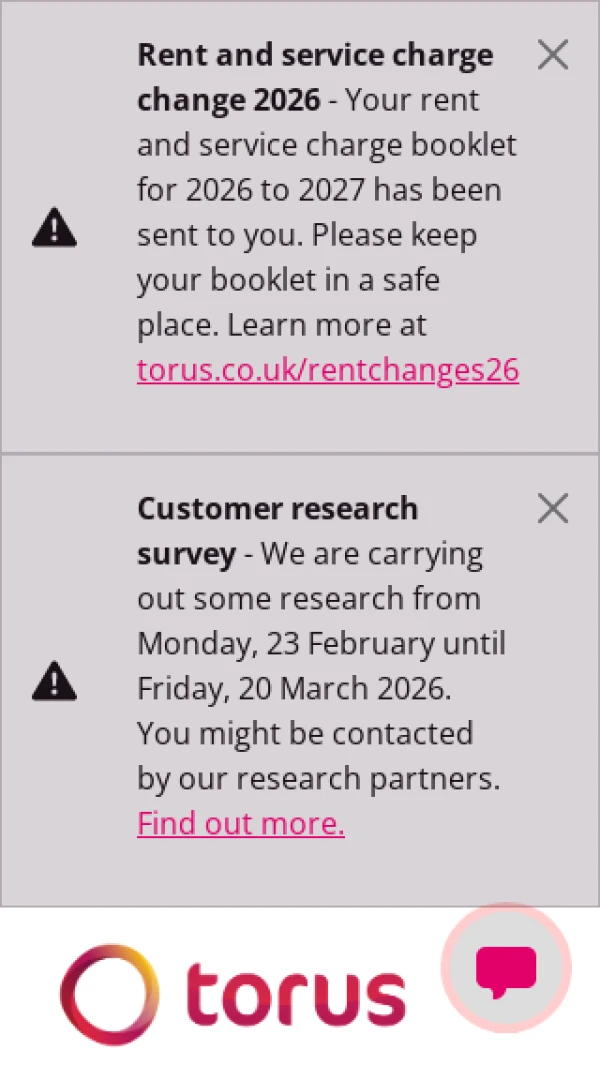
Task: Open the pink live chat speech bubble
Action: (506, 970)
